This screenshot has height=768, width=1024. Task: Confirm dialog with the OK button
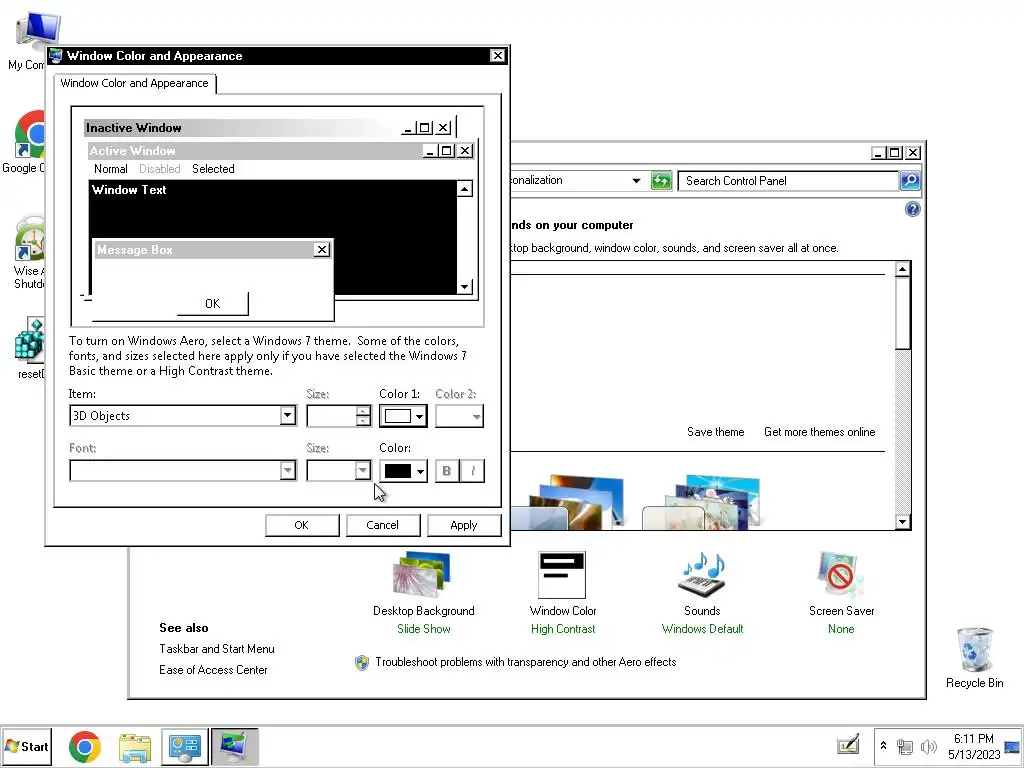[302, 525]
